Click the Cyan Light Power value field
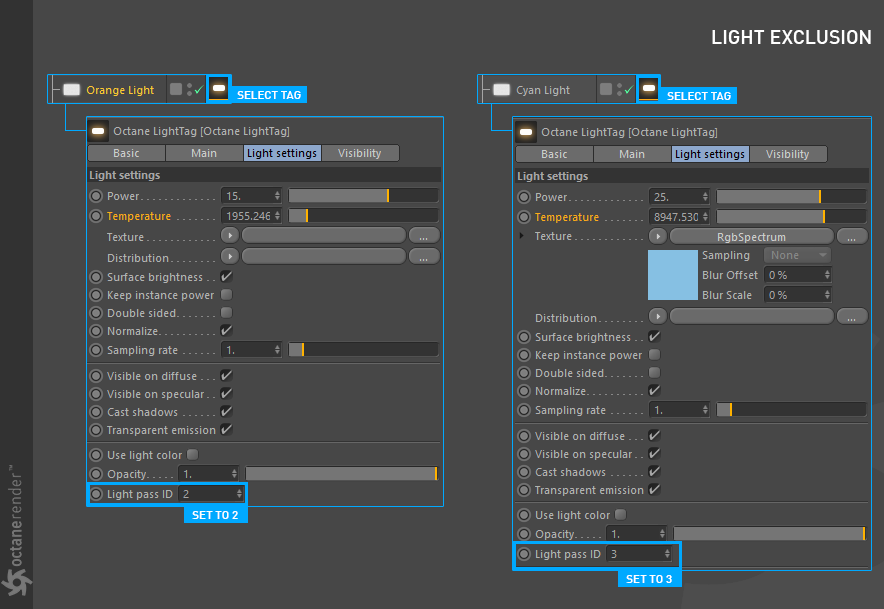Viewport: 884px width, 609px height. pos(675,197)
